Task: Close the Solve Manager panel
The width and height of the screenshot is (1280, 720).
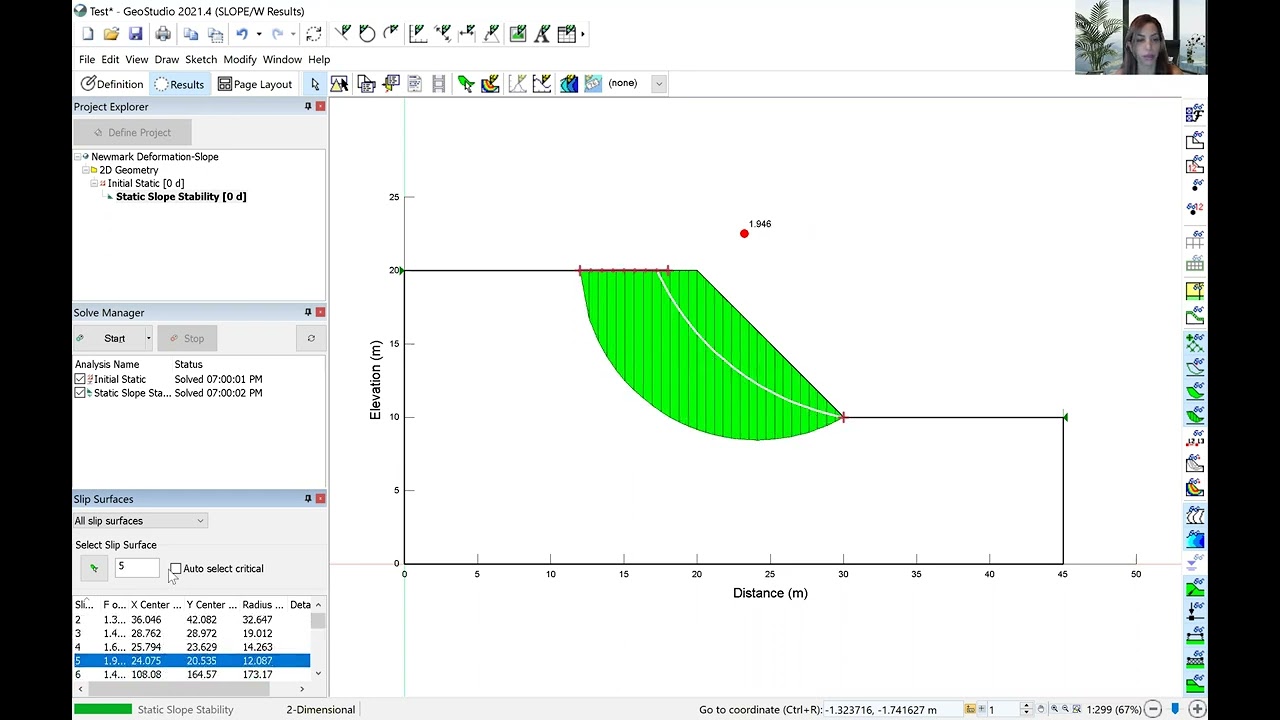Action: pyautogui.click(x=320, y=312)
